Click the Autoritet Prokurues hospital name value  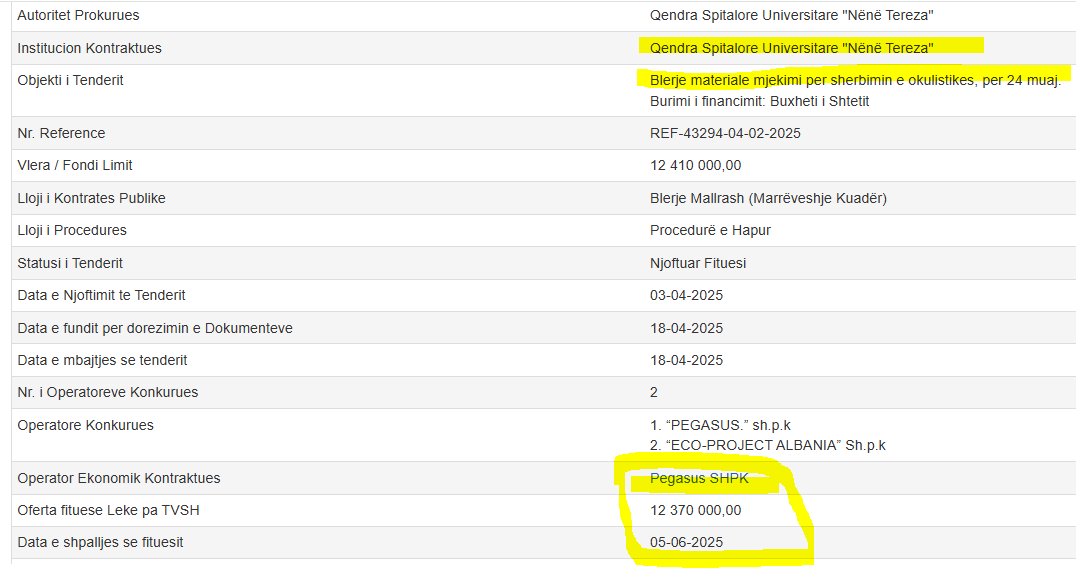(x=791, y=15)
